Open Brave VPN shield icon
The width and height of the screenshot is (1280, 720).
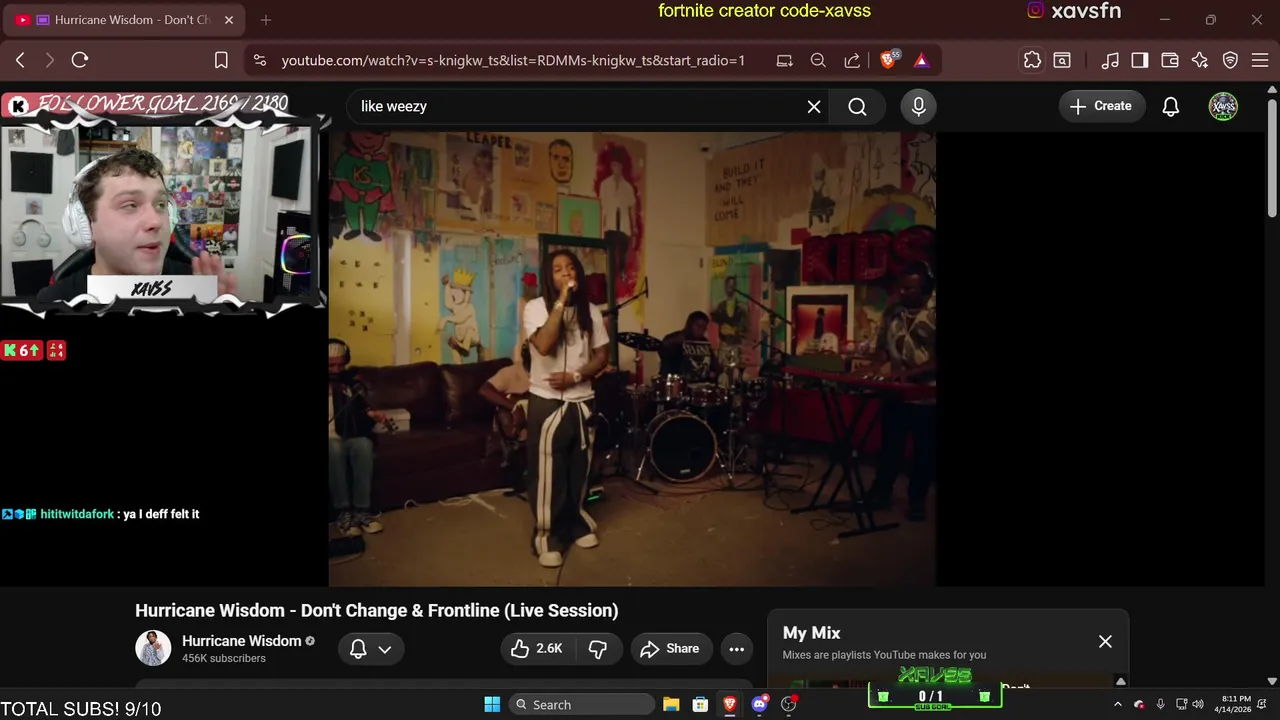(1231, 60)
